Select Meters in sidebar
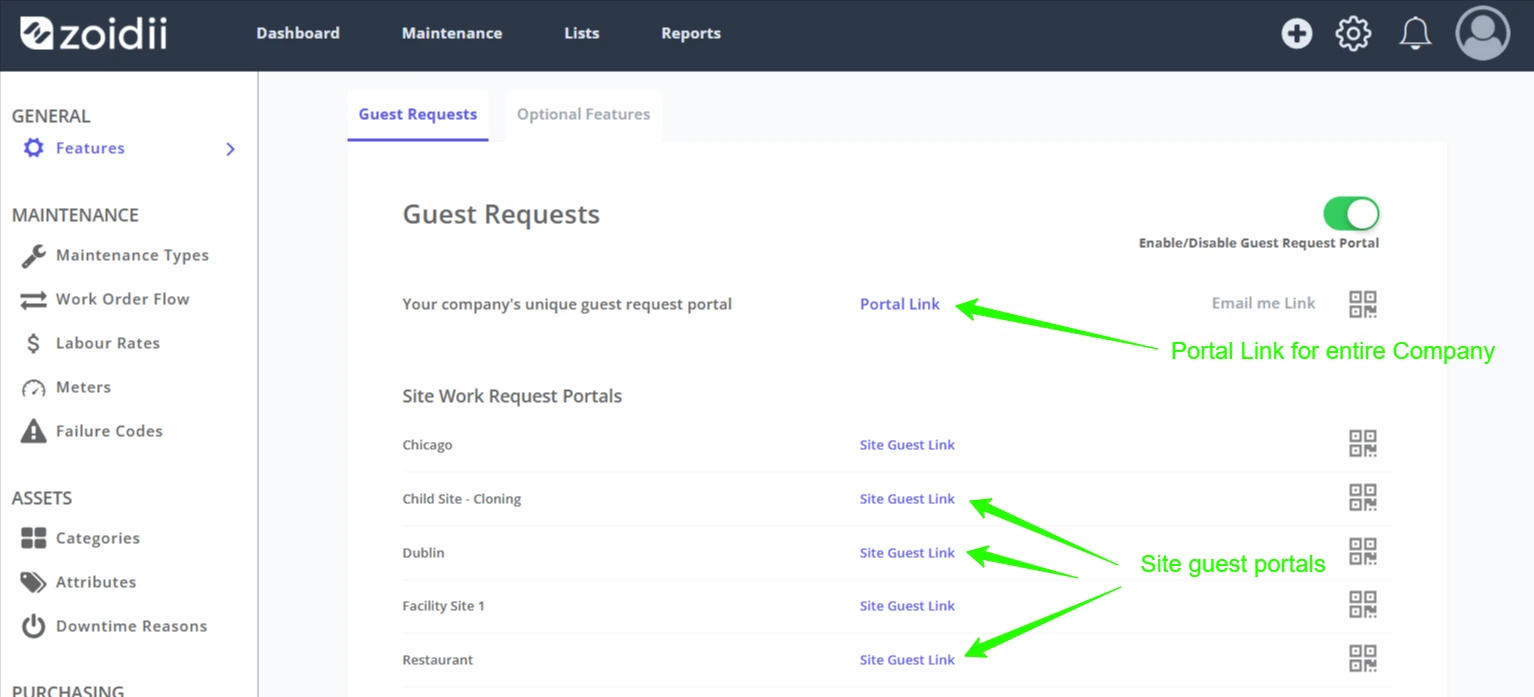1534x697 pixels. tap(83, 387)
